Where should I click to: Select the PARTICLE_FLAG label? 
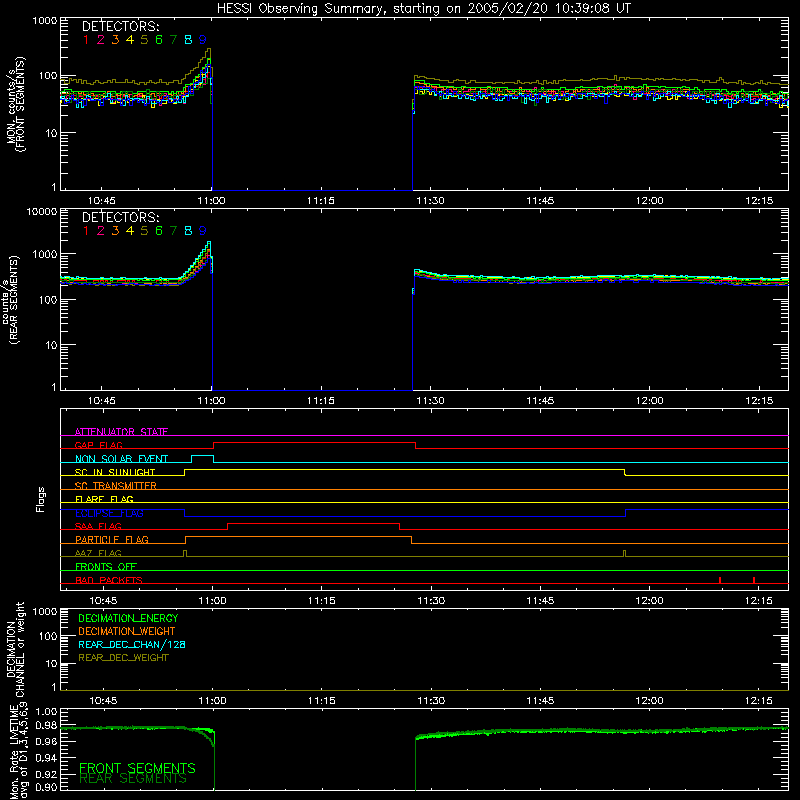(112, 540)
